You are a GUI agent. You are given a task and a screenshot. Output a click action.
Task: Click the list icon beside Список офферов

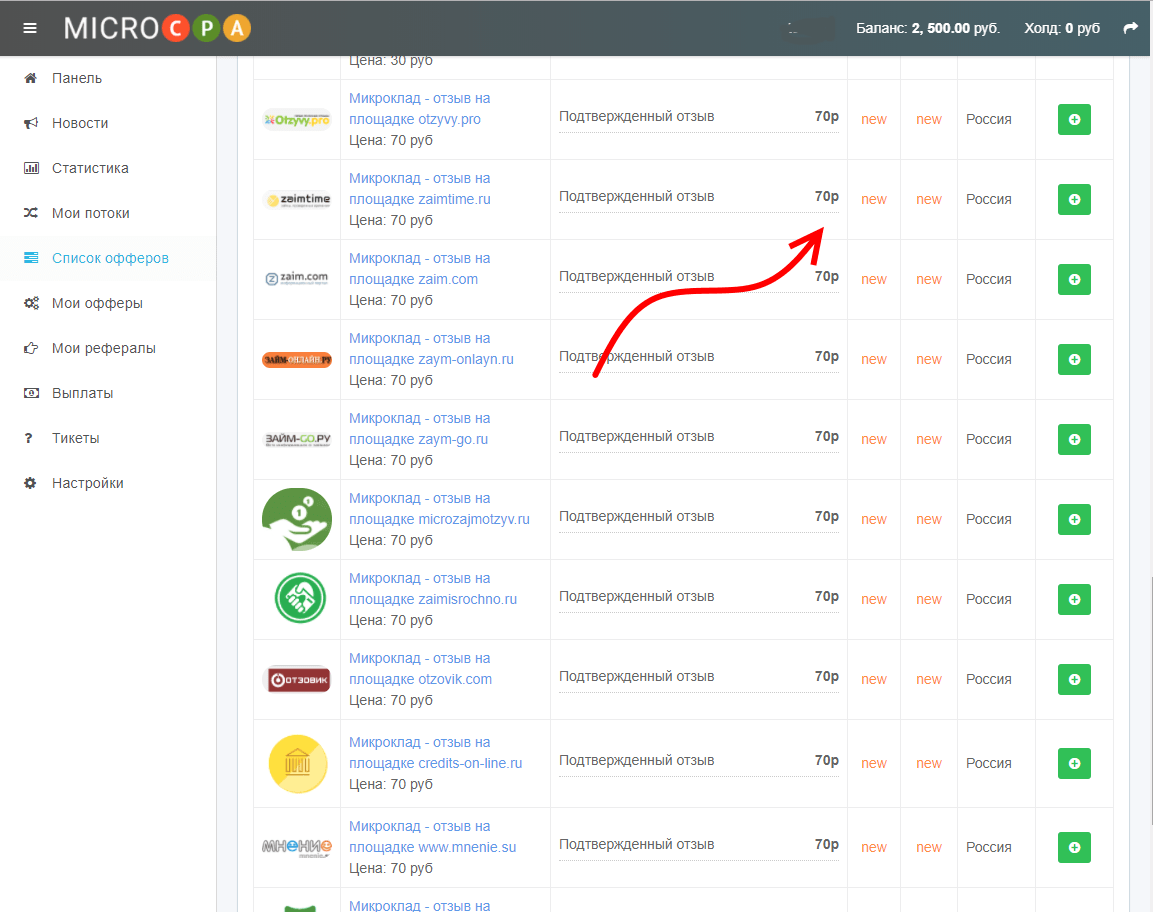tap(31, 257)
